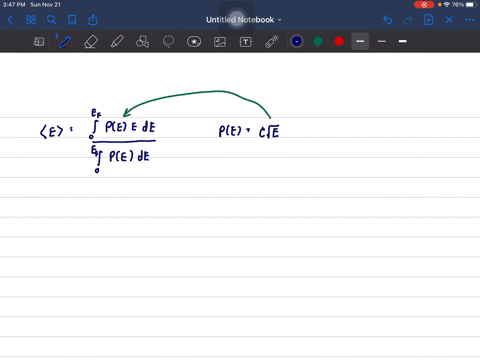This screenshot has height=360, width=480.
Task: Select the Lasso selection tool
Action: [168, 42]
